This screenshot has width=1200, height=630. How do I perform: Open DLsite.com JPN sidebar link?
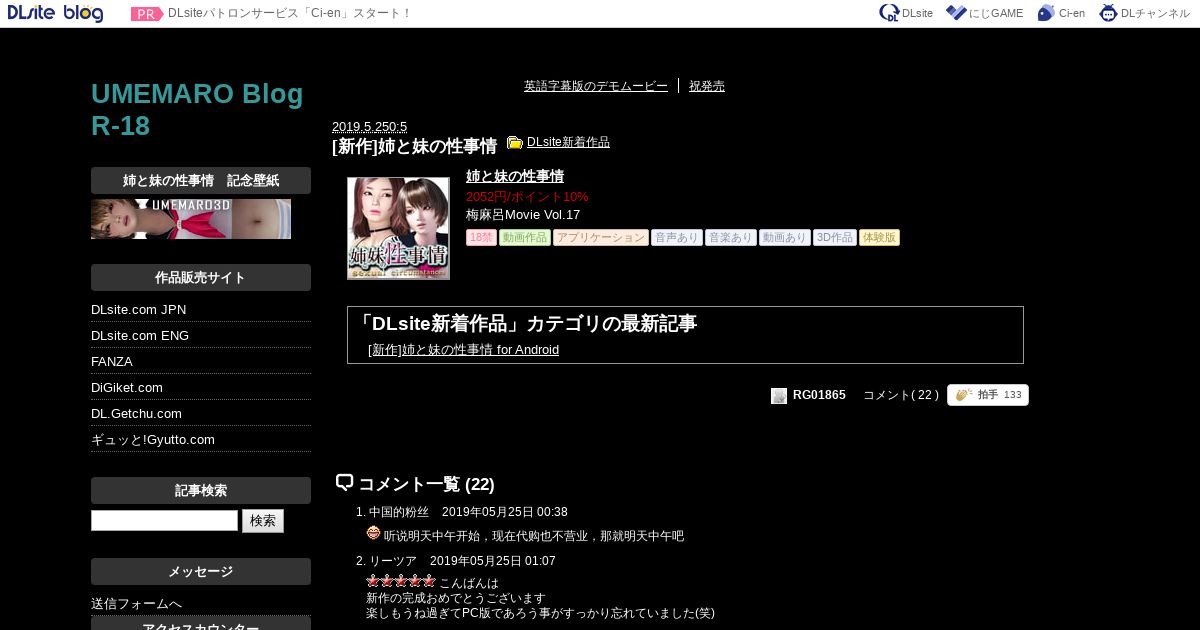[138, 310]
